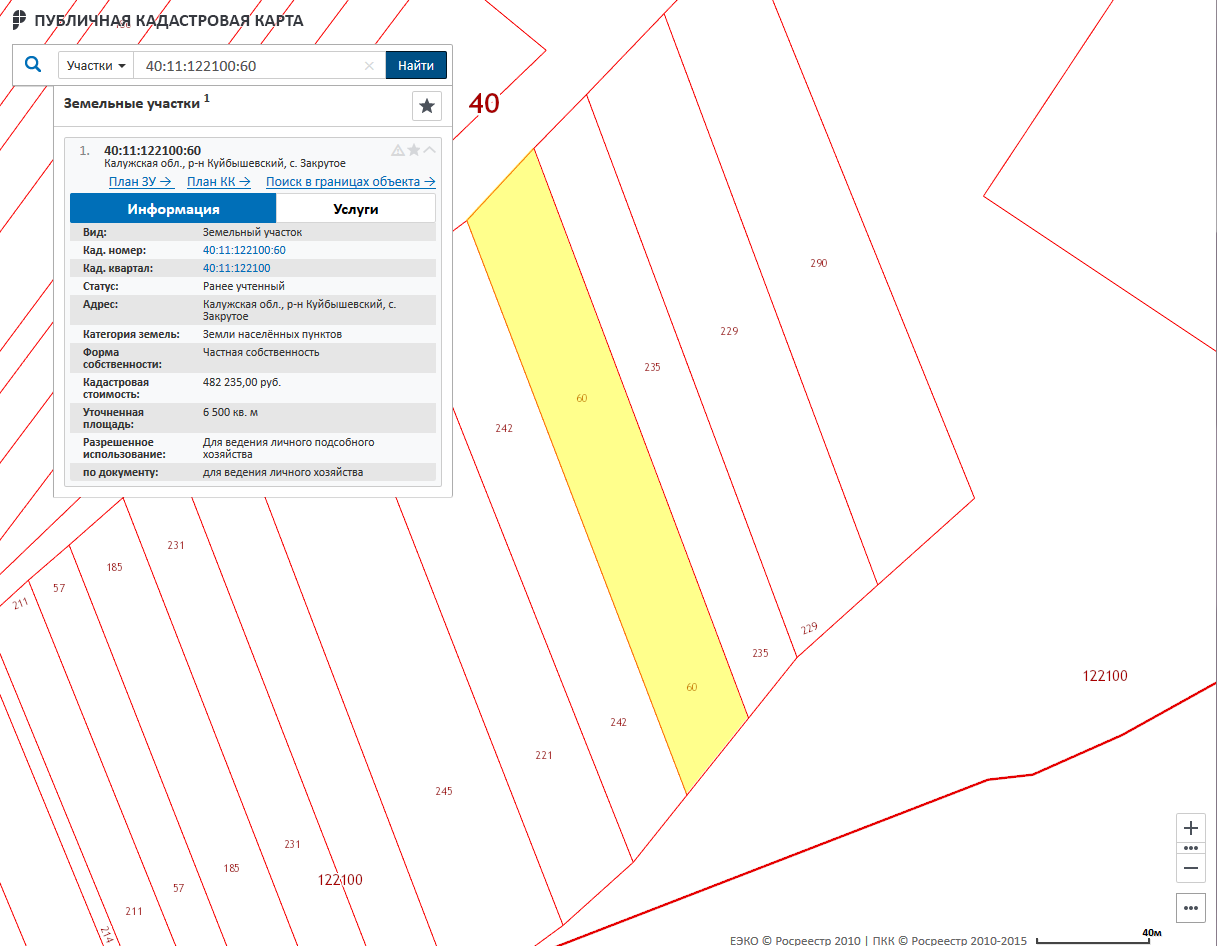Image resolution: width=1217 pixels, height=946 pixels.
Task: Open the favorites star button in results header
Action: coord(427,106)
